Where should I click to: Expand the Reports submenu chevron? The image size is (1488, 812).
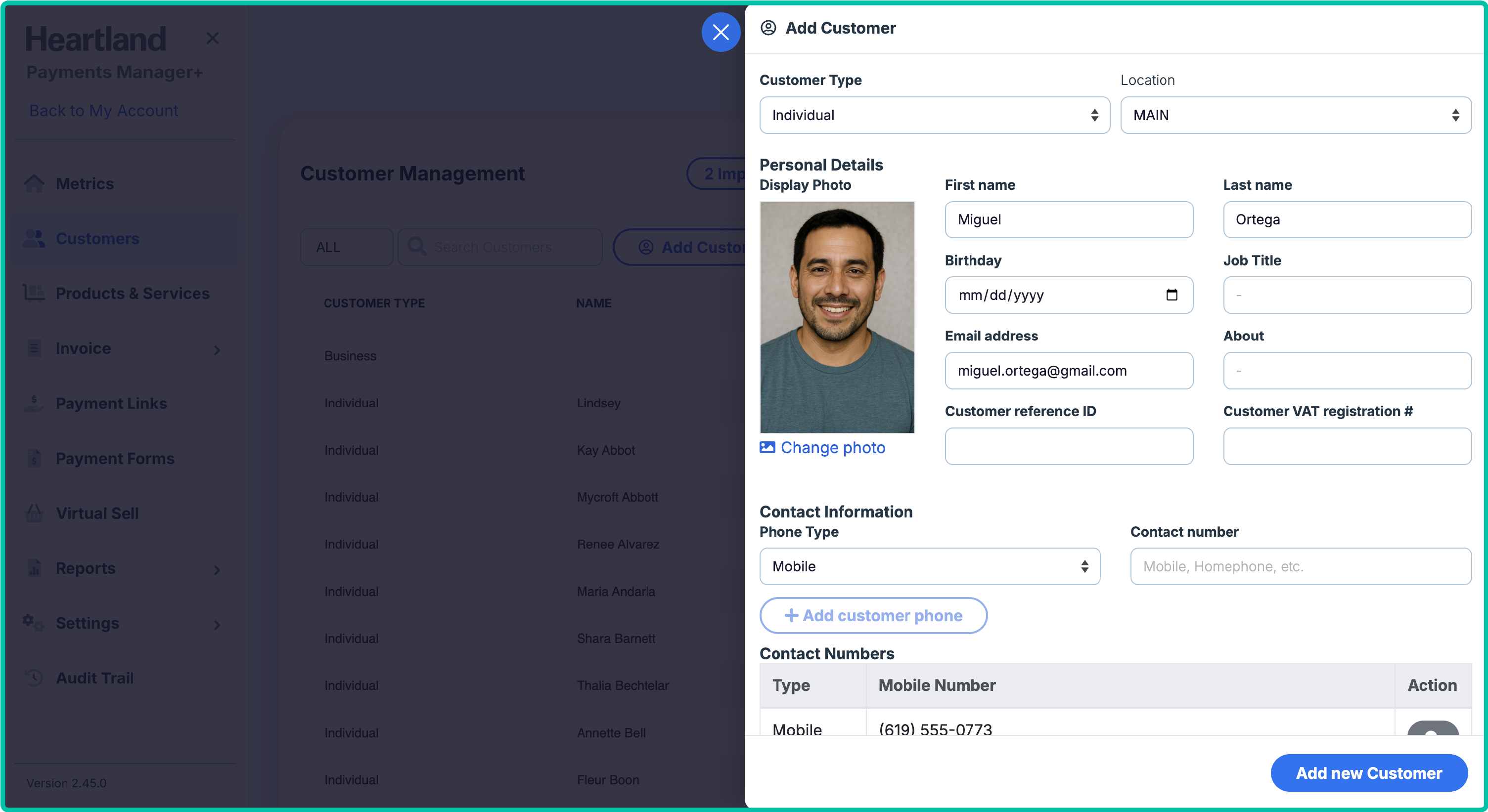[x=217, y=570]
